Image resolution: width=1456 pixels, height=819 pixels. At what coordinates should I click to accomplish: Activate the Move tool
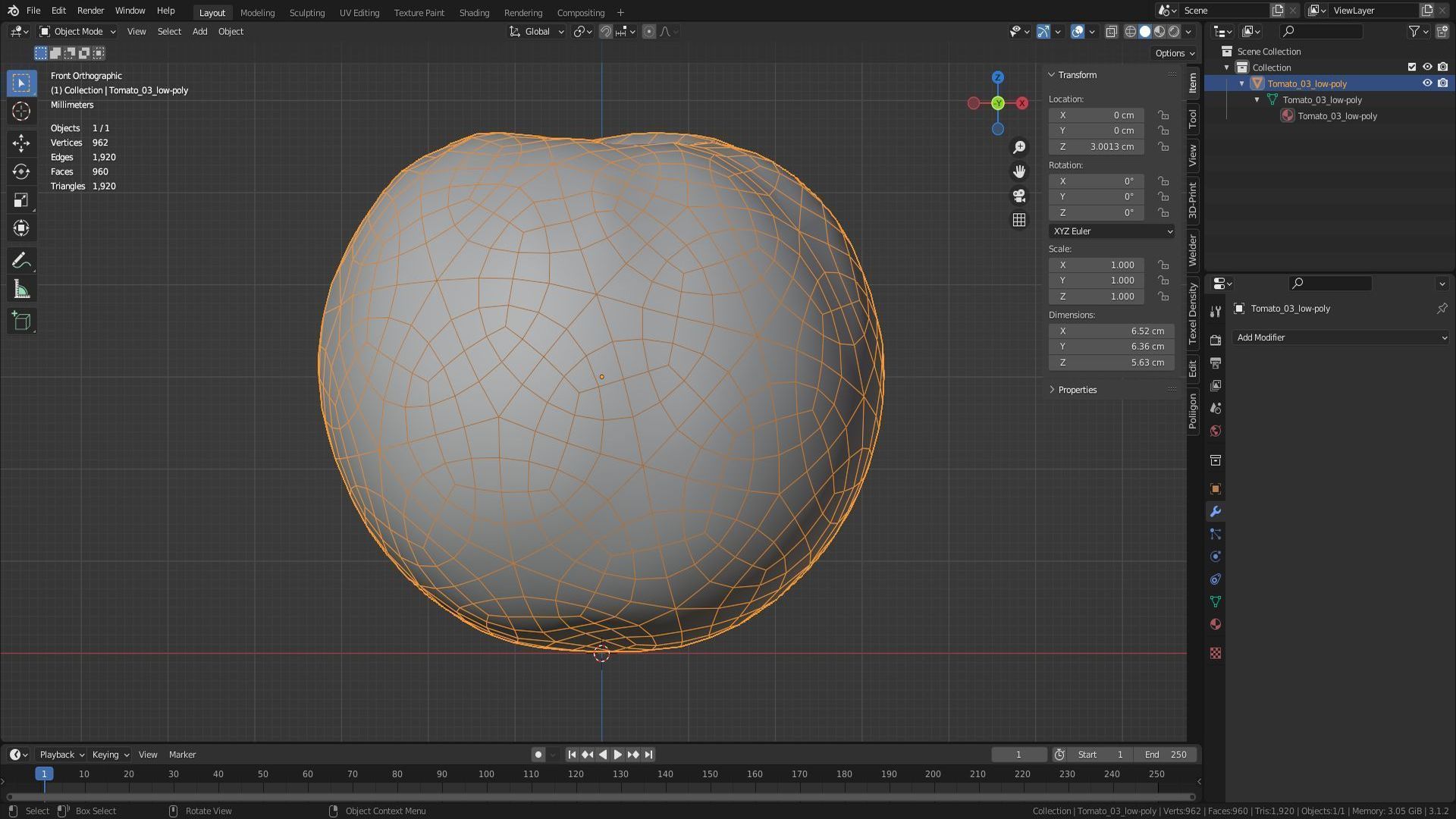tap(21, 143)
